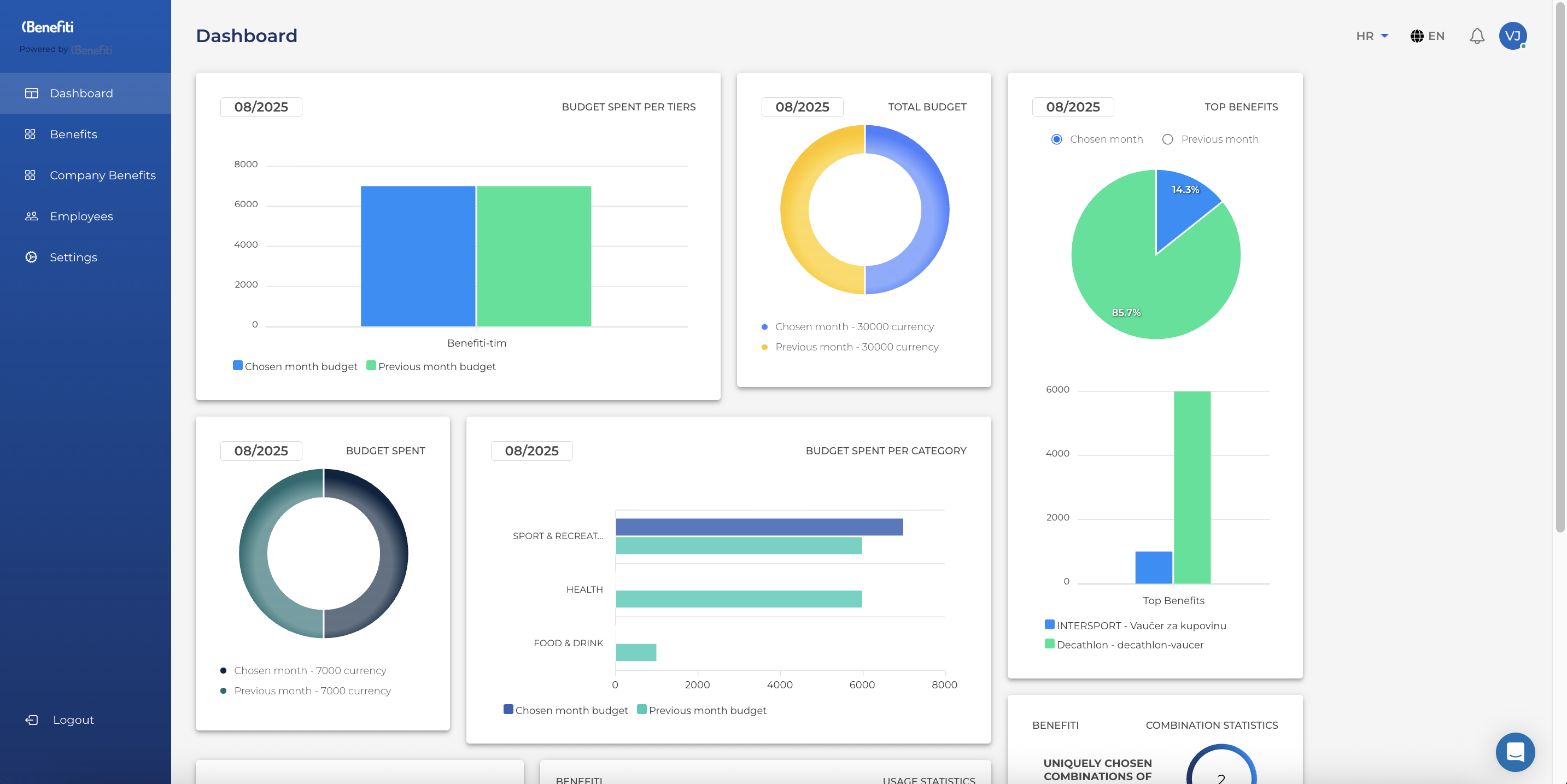
Task: Open the Benefits menu item
Action: [x=73, y=134]
